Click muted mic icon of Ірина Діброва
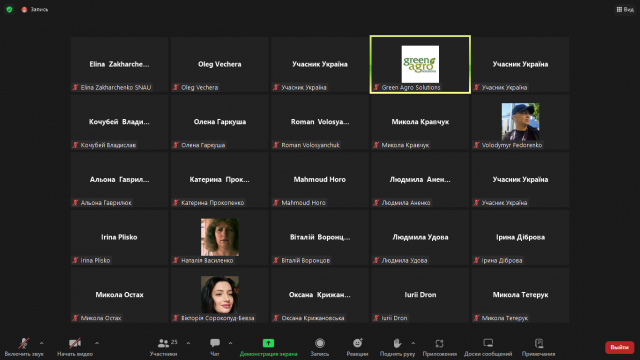Image resolution: width=640 pixels, height=360 pixels. point(476,260)
